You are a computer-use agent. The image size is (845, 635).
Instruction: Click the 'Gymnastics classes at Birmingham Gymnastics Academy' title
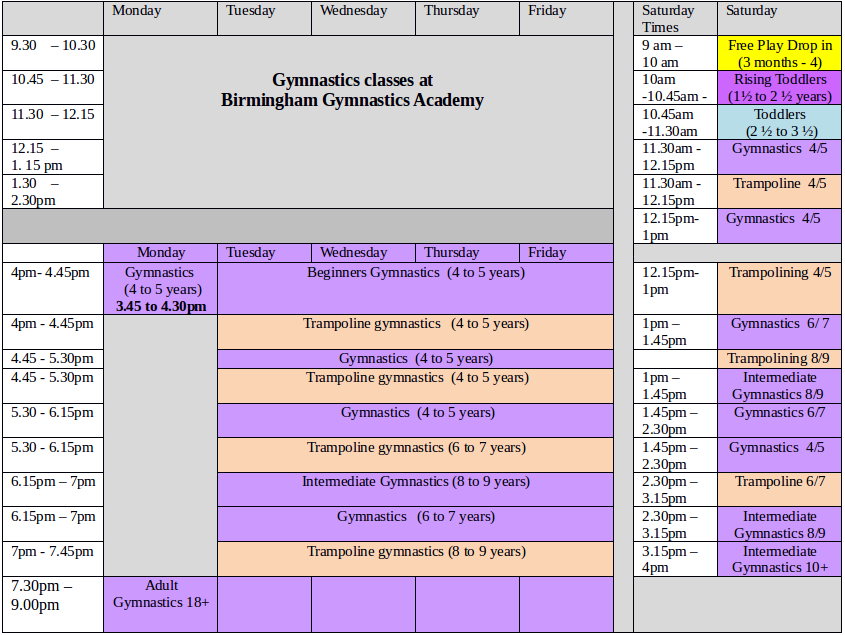click(x=352, y=90)
